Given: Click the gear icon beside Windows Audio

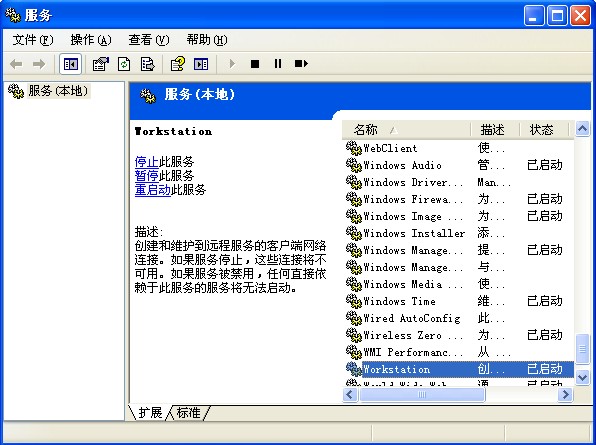Looking at the screenshot, I should (353, 165).
